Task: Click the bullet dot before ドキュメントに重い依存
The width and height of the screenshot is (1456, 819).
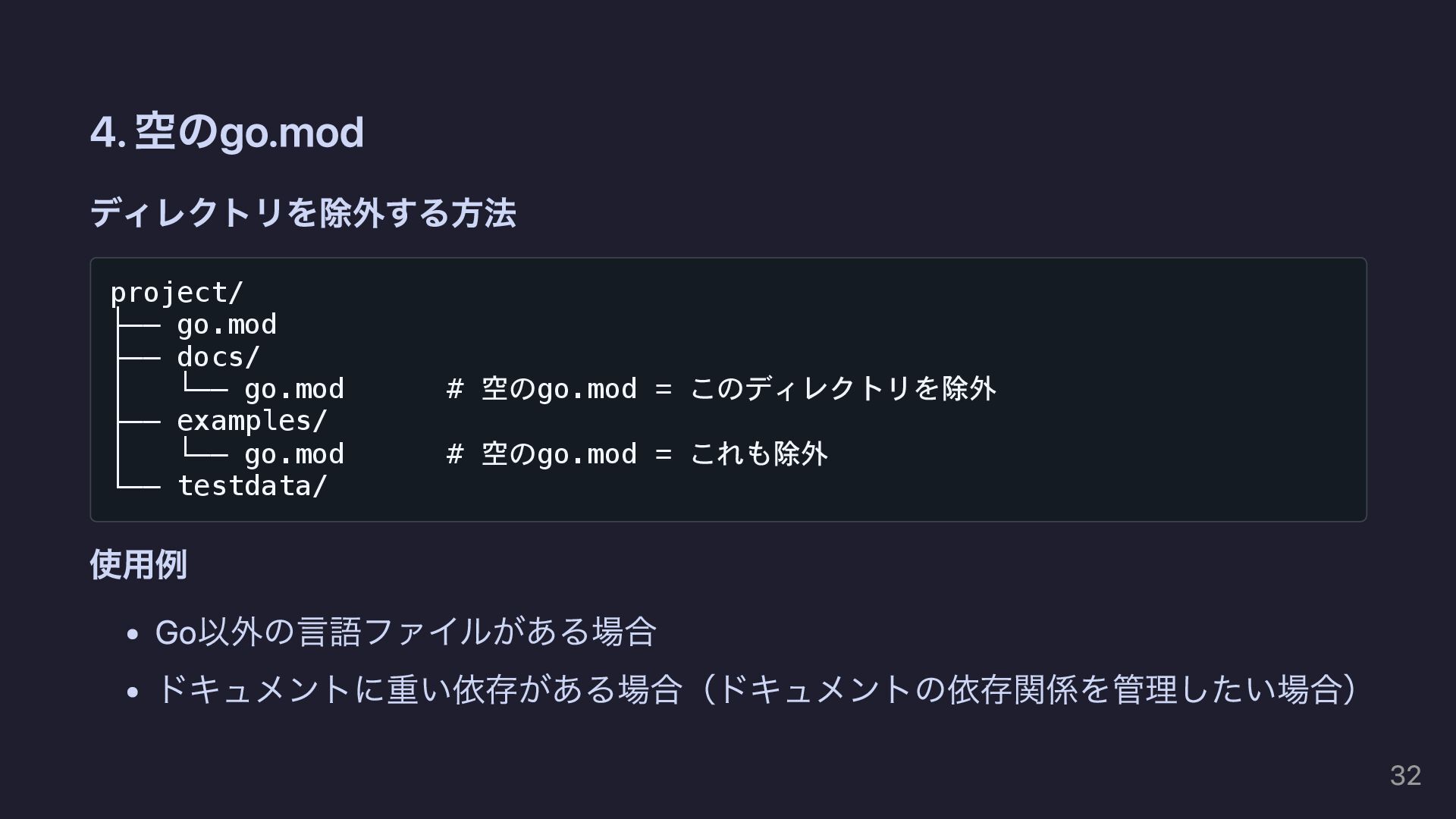Action: pyautogui.click(x=133, y=692)
